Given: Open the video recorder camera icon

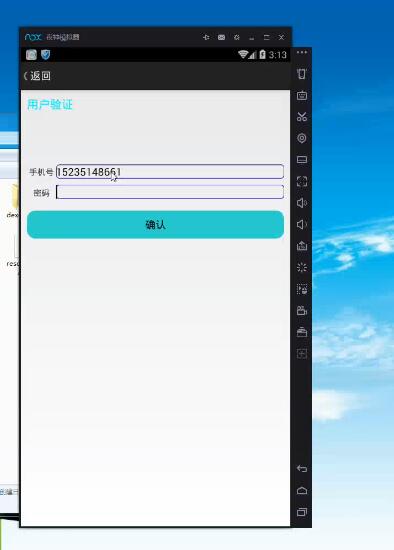Looking at the screenshot, I should click(302, 310).
